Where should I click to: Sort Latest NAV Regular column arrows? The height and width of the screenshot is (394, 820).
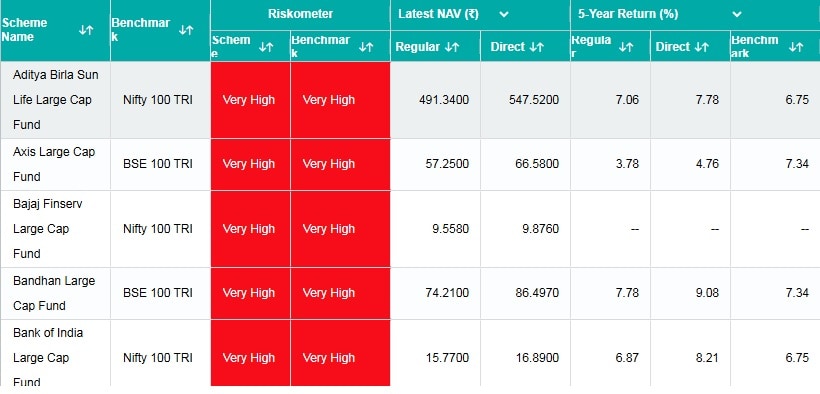coord(452,47)
